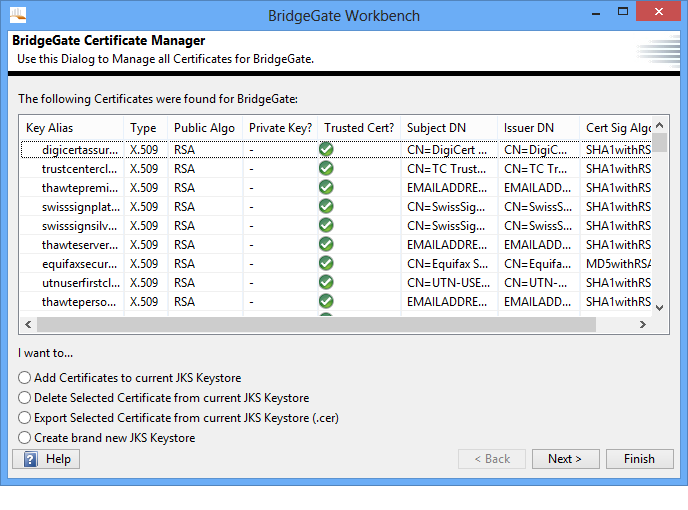Click trusted checkmark icon for trustcentercl row
Screen dimensions: 688x510
(x=326, y=168)
